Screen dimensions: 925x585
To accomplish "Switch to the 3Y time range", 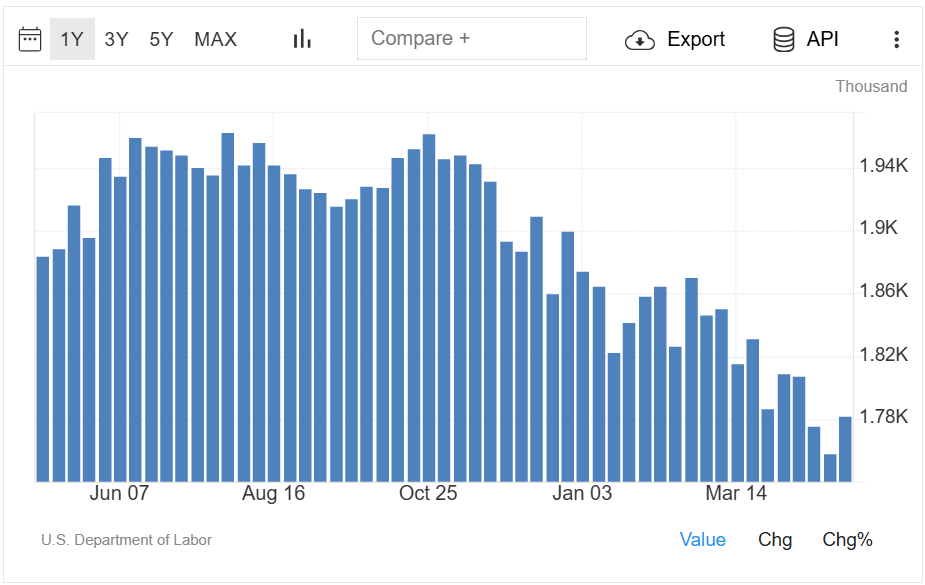I will [x=116, y=39].
